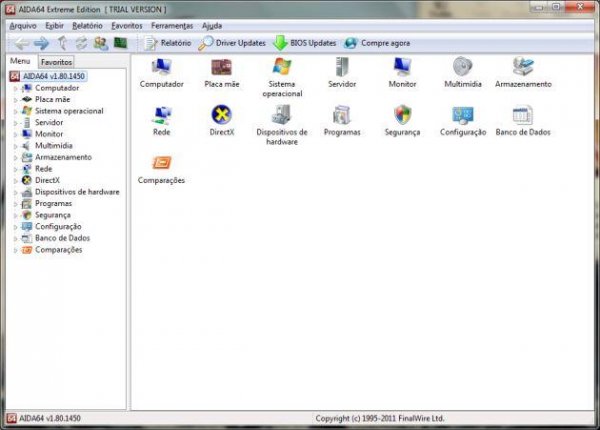
Task: Select Configuração in the sidebar tree
Action: 58,226
